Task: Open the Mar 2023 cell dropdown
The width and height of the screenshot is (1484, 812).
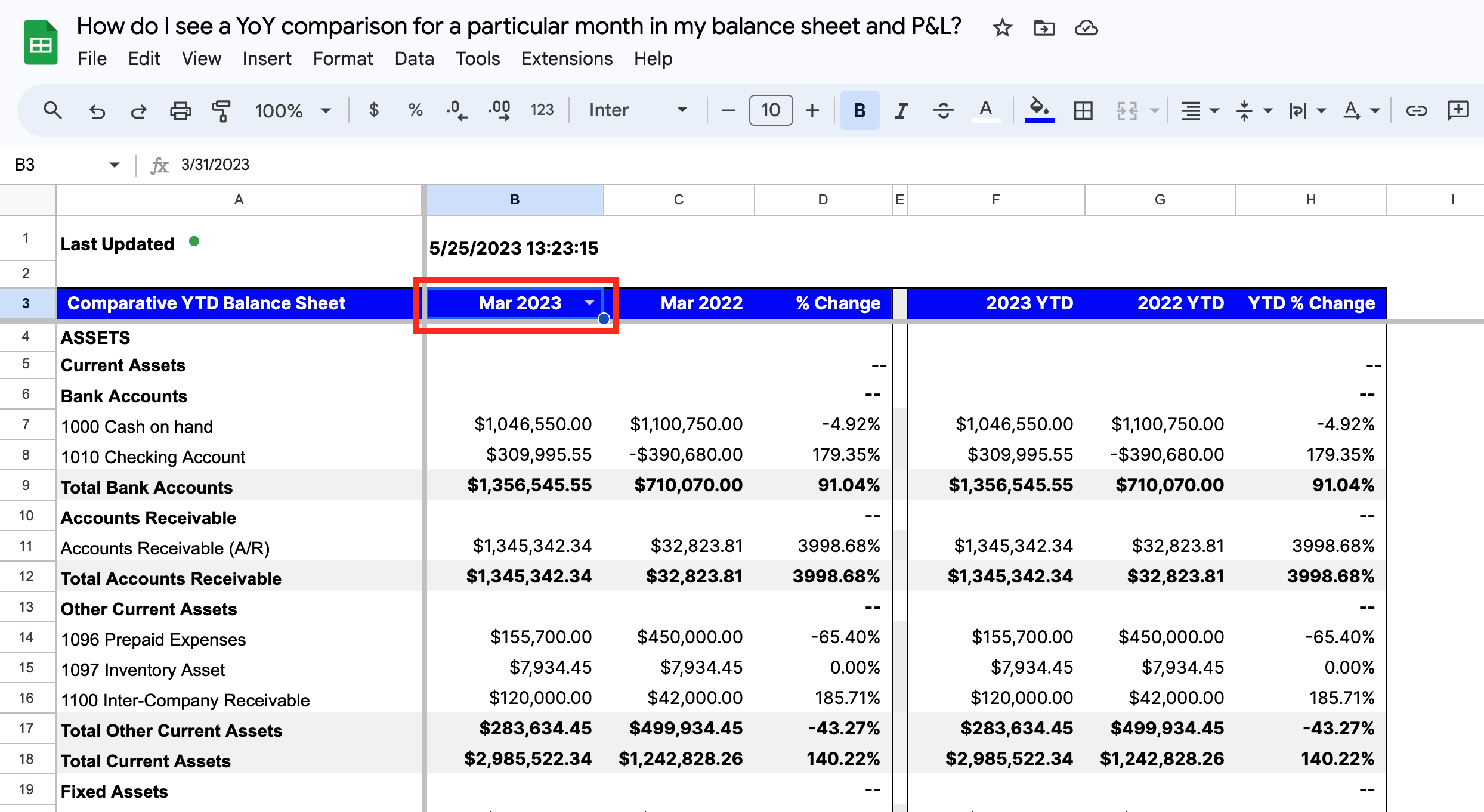Action: (x=589, y=303)
